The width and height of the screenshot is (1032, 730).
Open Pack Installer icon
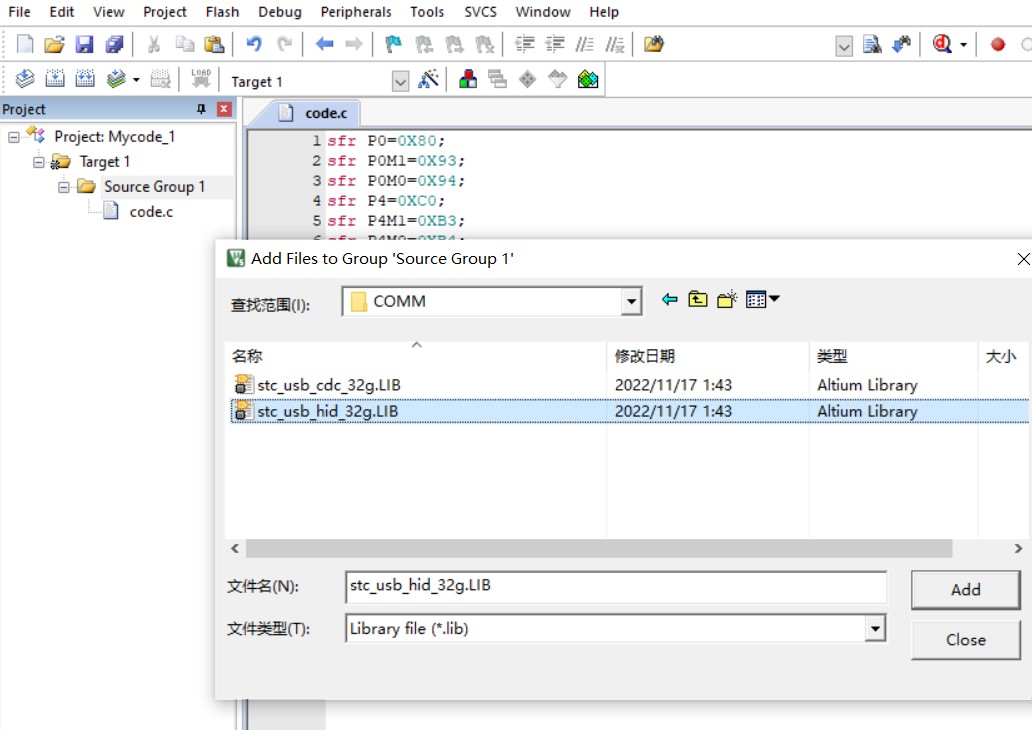click(588, 80)
